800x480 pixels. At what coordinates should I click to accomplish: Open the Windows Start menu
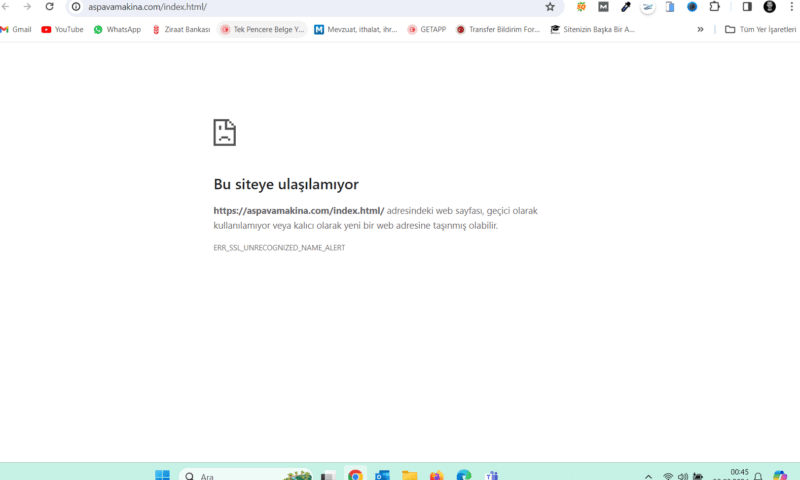coord(162,476)
